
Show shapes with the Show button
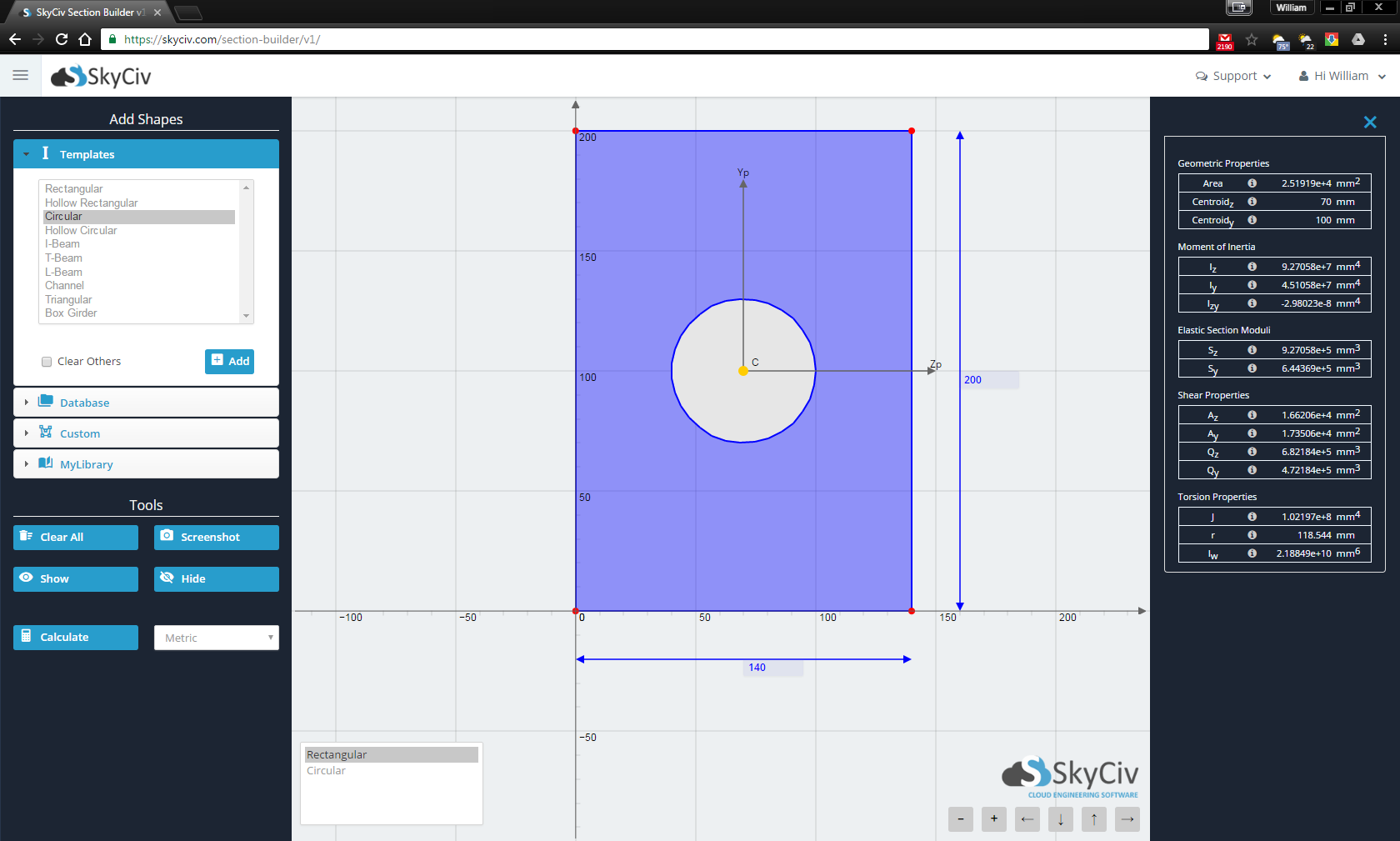tap(76, 579)
